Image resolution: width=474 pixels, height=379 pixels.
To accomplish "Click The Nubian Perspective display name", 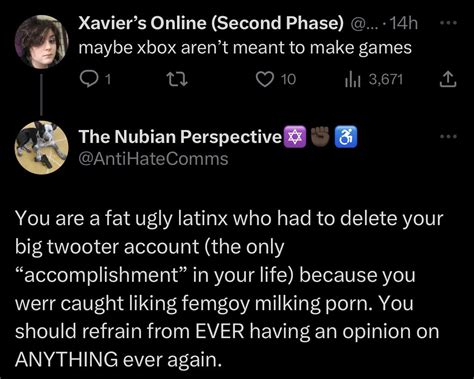I will click(x=180, y=137).
